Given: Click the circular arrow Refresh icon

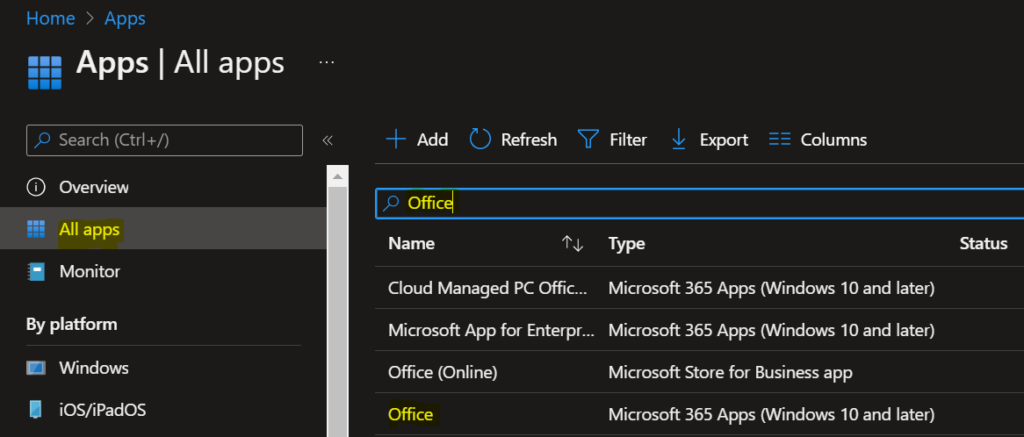Looking at the screenshot, I should click(x=480, y=139).
